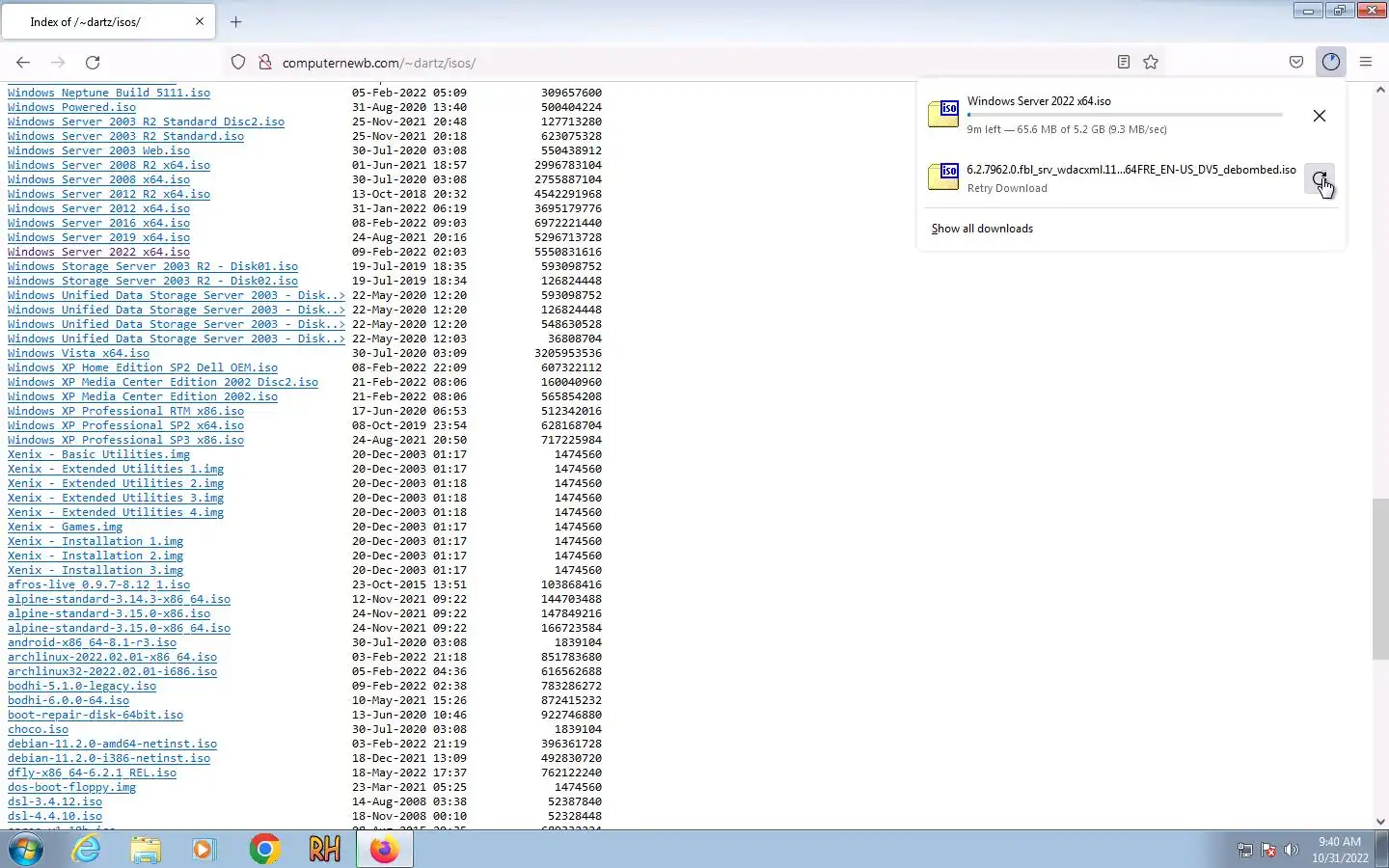Click the debombed.iso file icon in downloads
1389x868 pixels.
tap(943, 176)
